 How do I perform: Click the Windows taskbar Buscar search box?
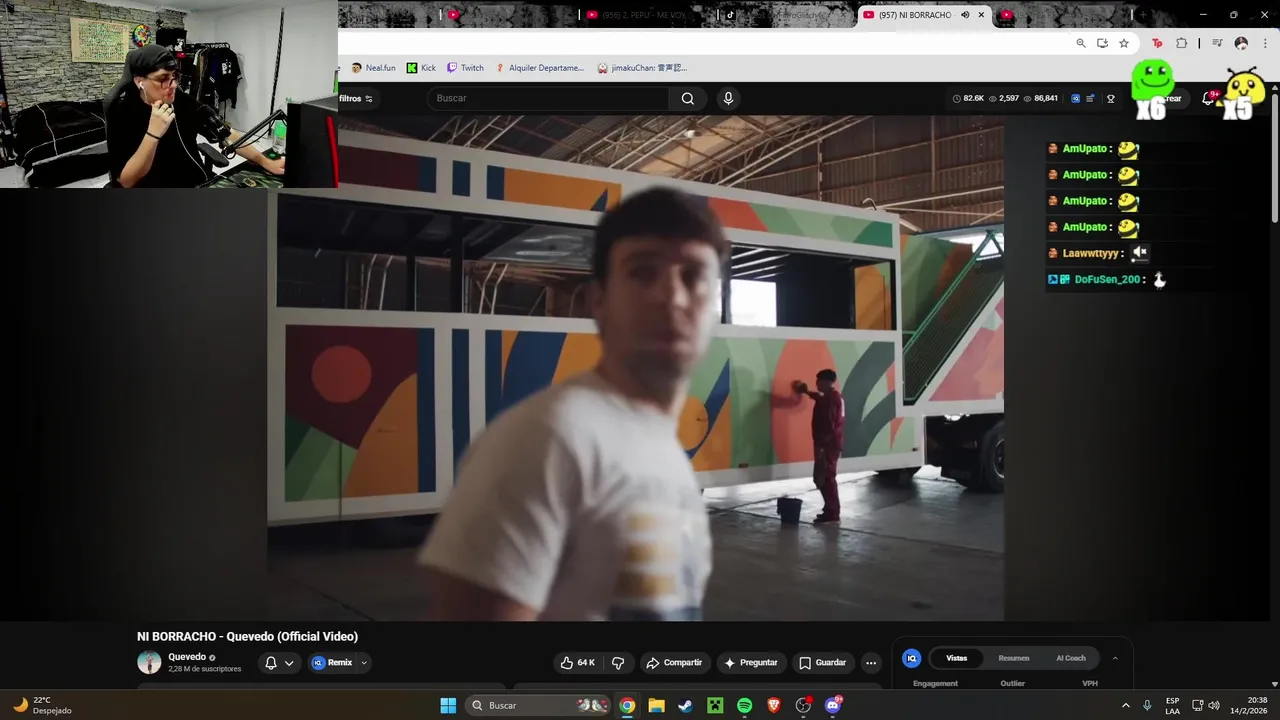[x=538, y=705]
